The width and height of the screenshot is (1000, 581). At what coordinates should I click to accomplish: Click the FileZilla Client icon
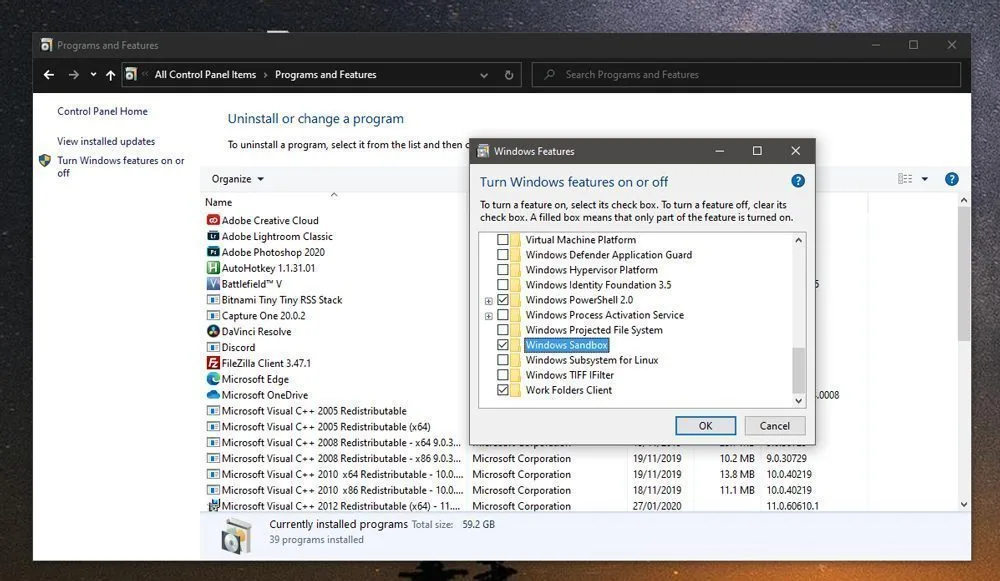[x=213, y=363]
